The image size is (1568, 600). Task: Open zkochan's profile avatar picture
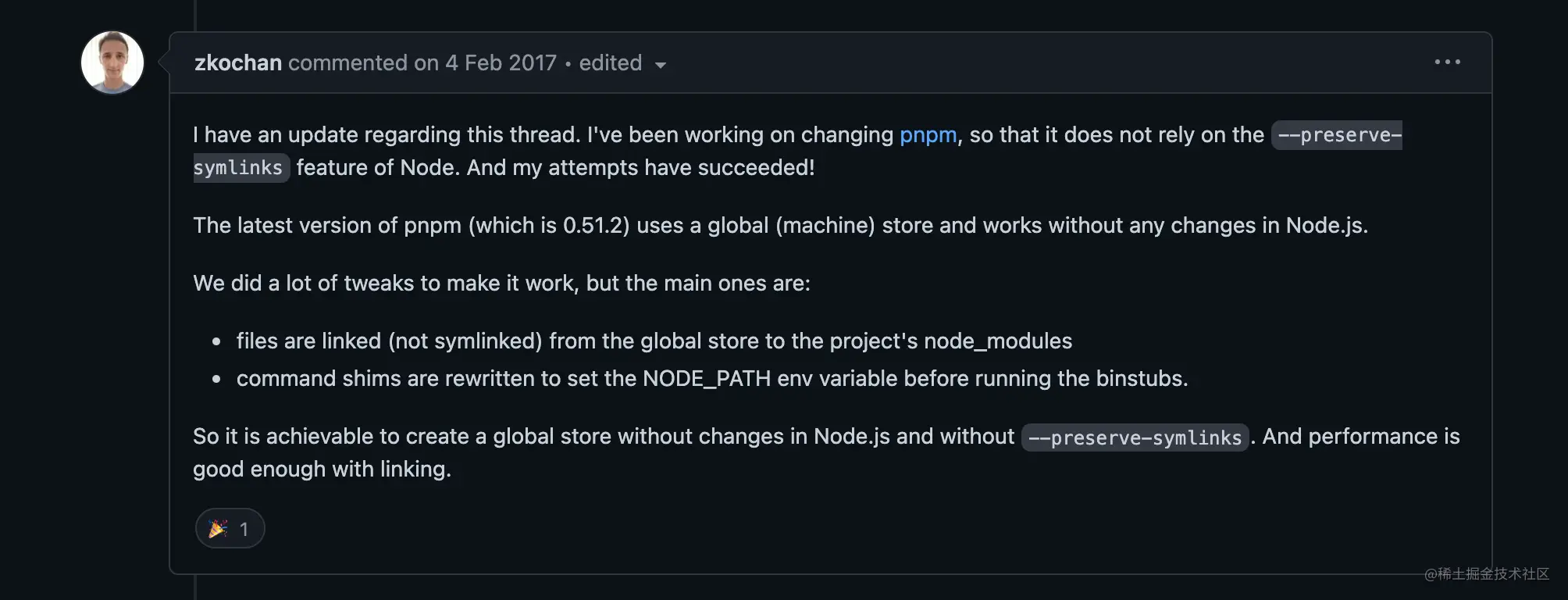pos(112,62)
